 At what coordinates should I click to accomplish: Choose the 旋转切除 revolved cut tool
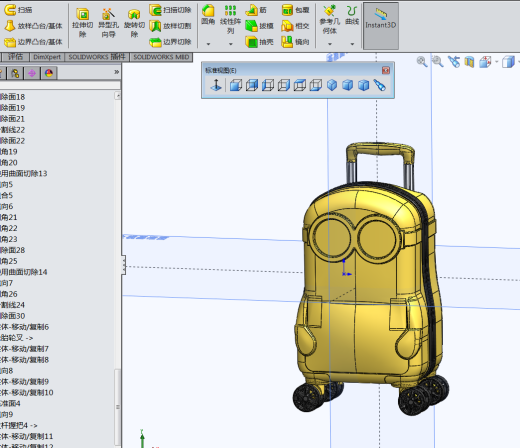click(134, 23)
